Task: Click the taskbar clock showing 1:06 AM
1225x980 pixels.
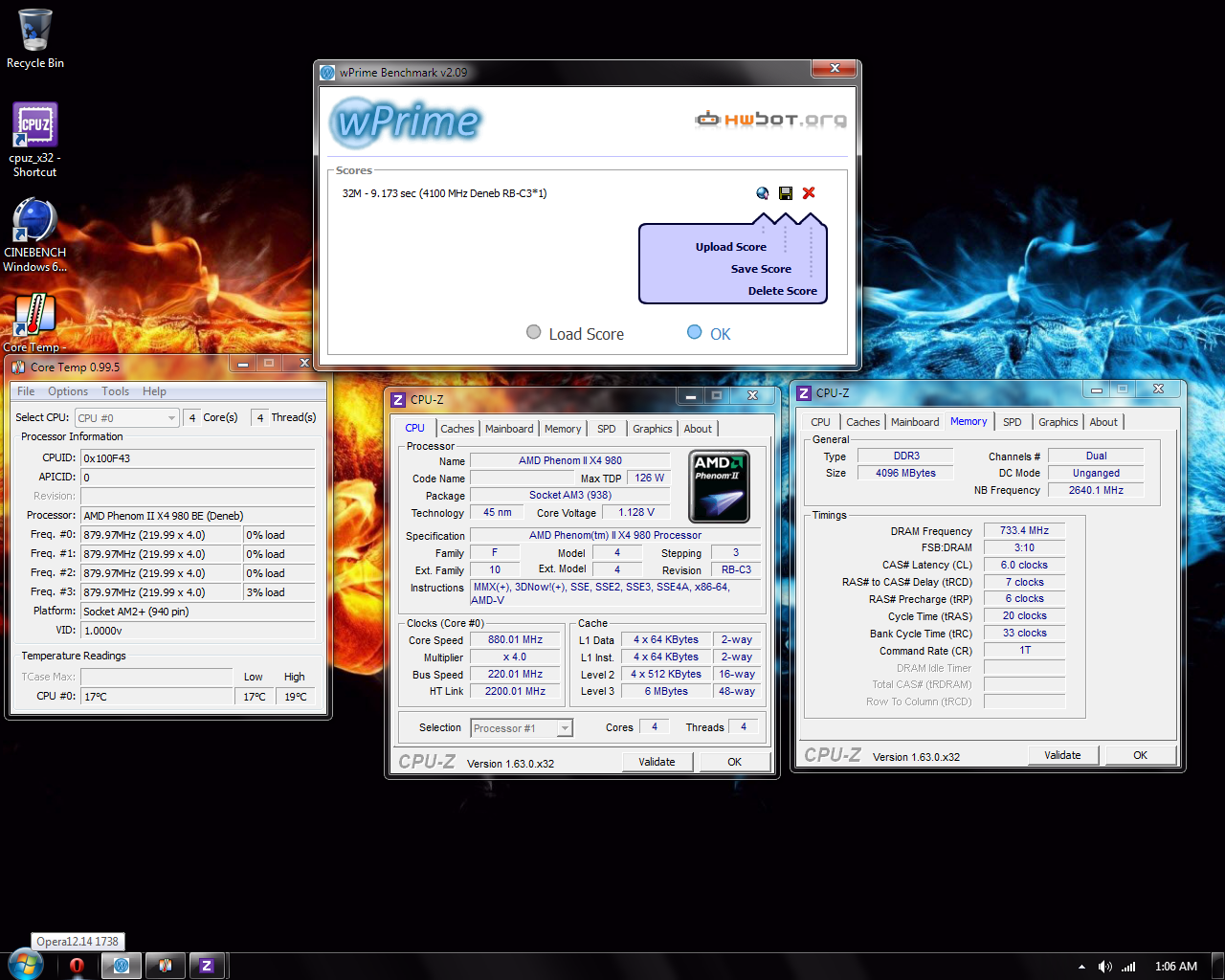Action: (x=1175, y=967)
